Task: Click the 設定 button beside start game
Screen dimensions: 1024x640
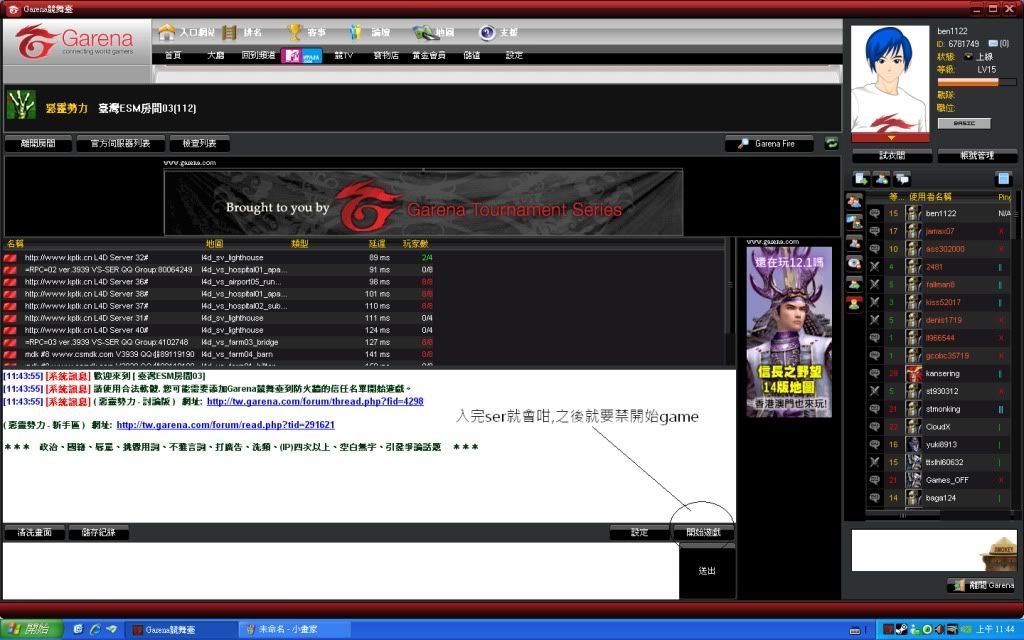Action: [639, 532]
